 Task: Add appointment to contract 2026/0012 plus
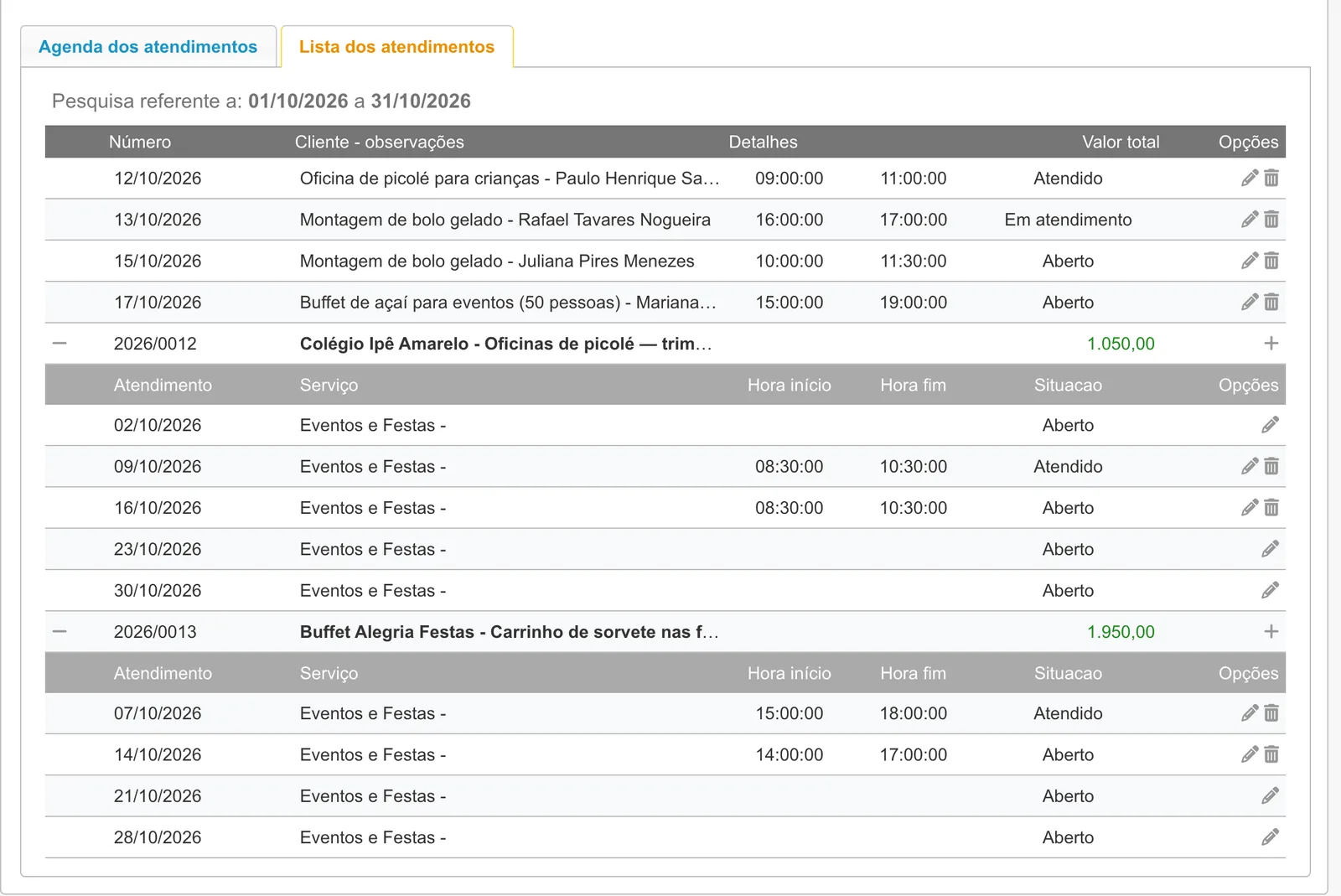[1271, 343]
